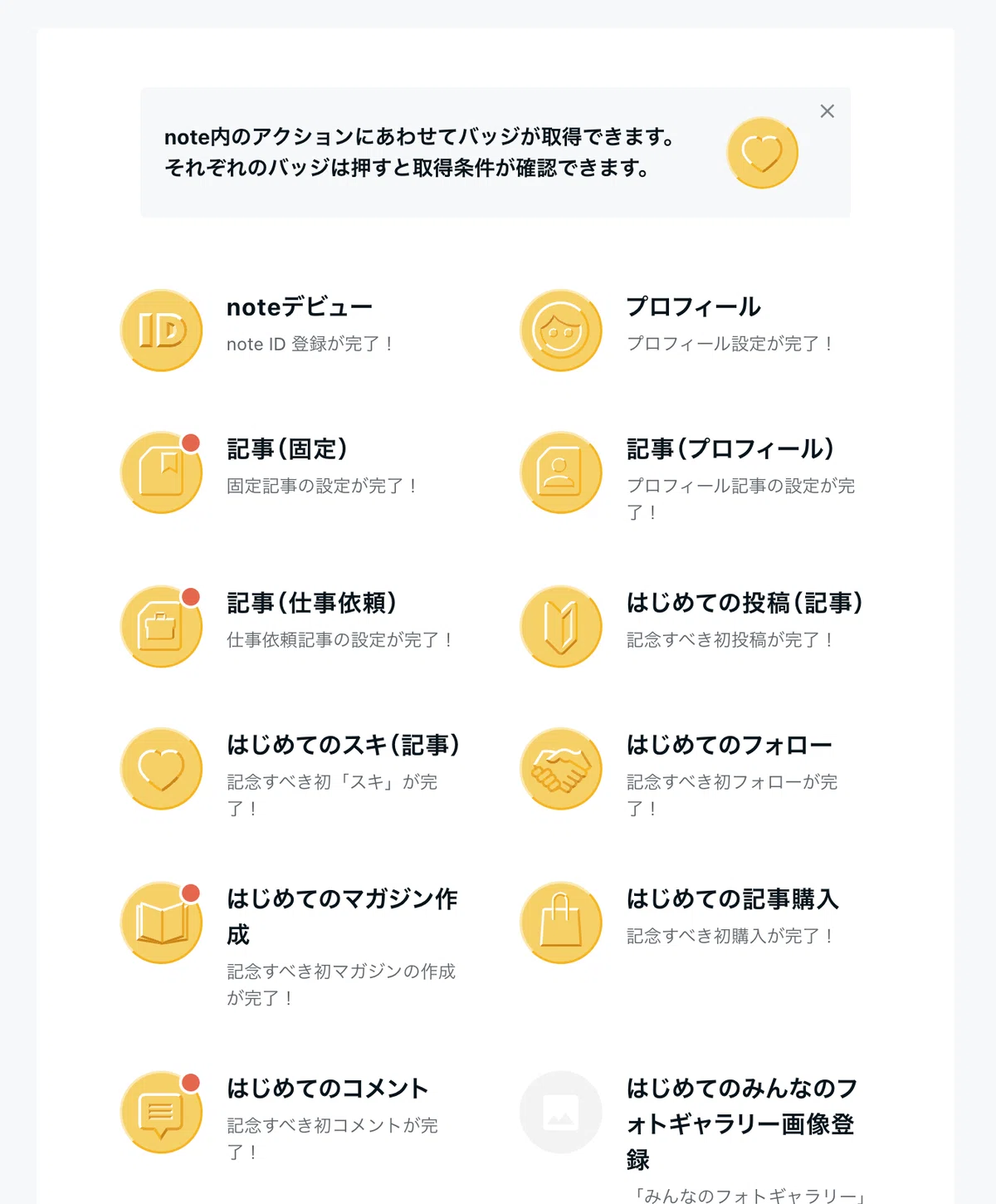The height and width of the screenshot is (1204, 996).
Task: Click the 記事(プロフィール) person badge icon
Action: 561,472
